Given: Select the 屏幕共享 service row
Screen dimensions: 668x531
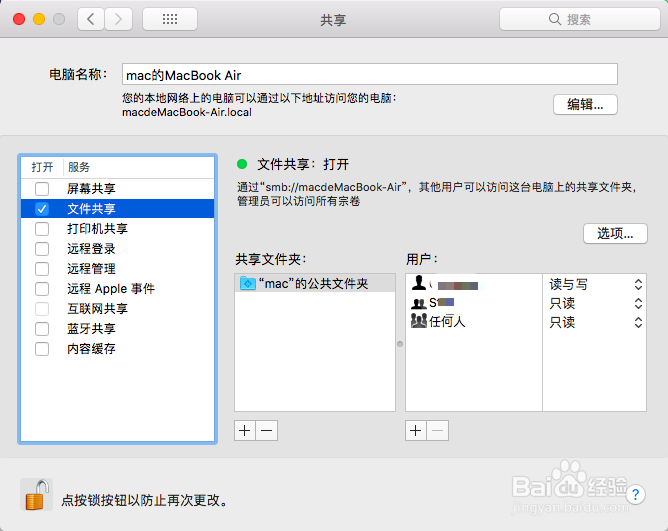Looking at the screenshot, I should pos(118,188).
